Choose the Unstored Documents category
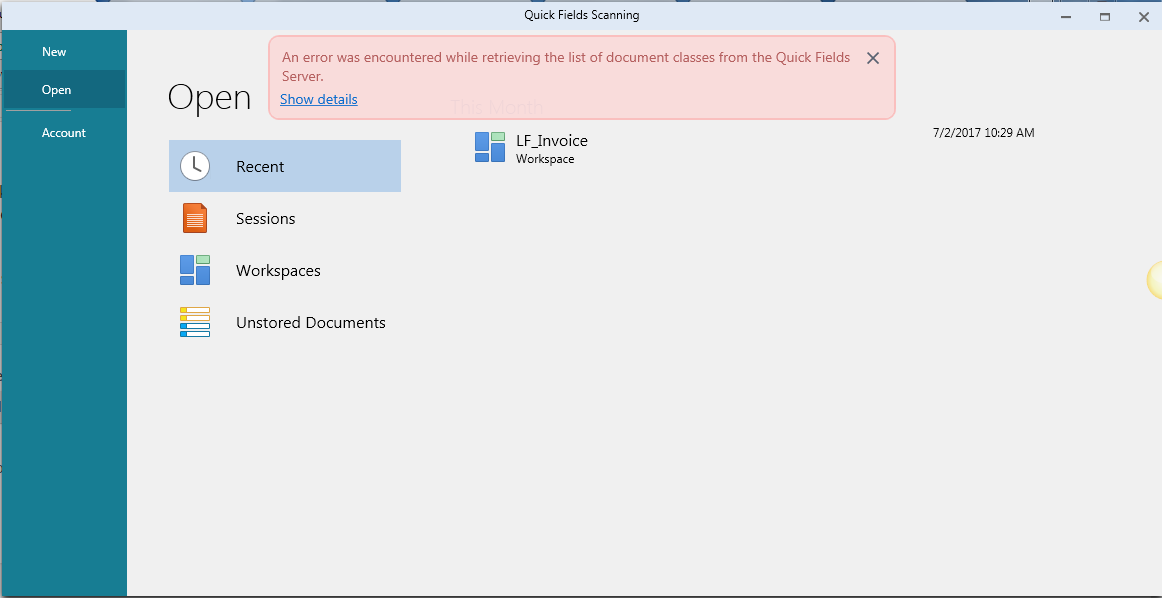Screen dimensions: 1162x598 click(285, 322)
